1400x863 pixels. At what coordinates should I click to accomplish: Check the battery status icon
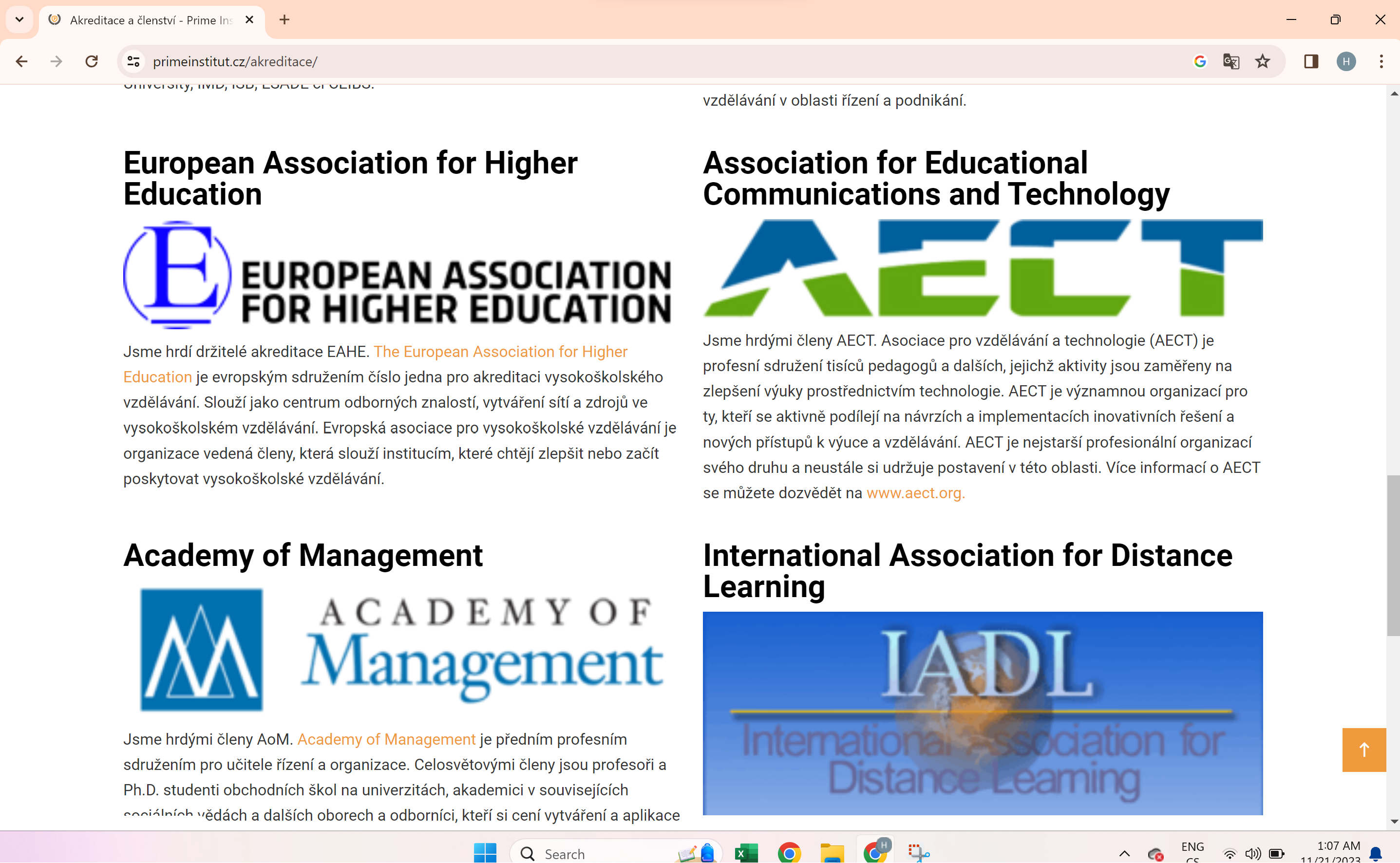click(x=1277, y=854)
